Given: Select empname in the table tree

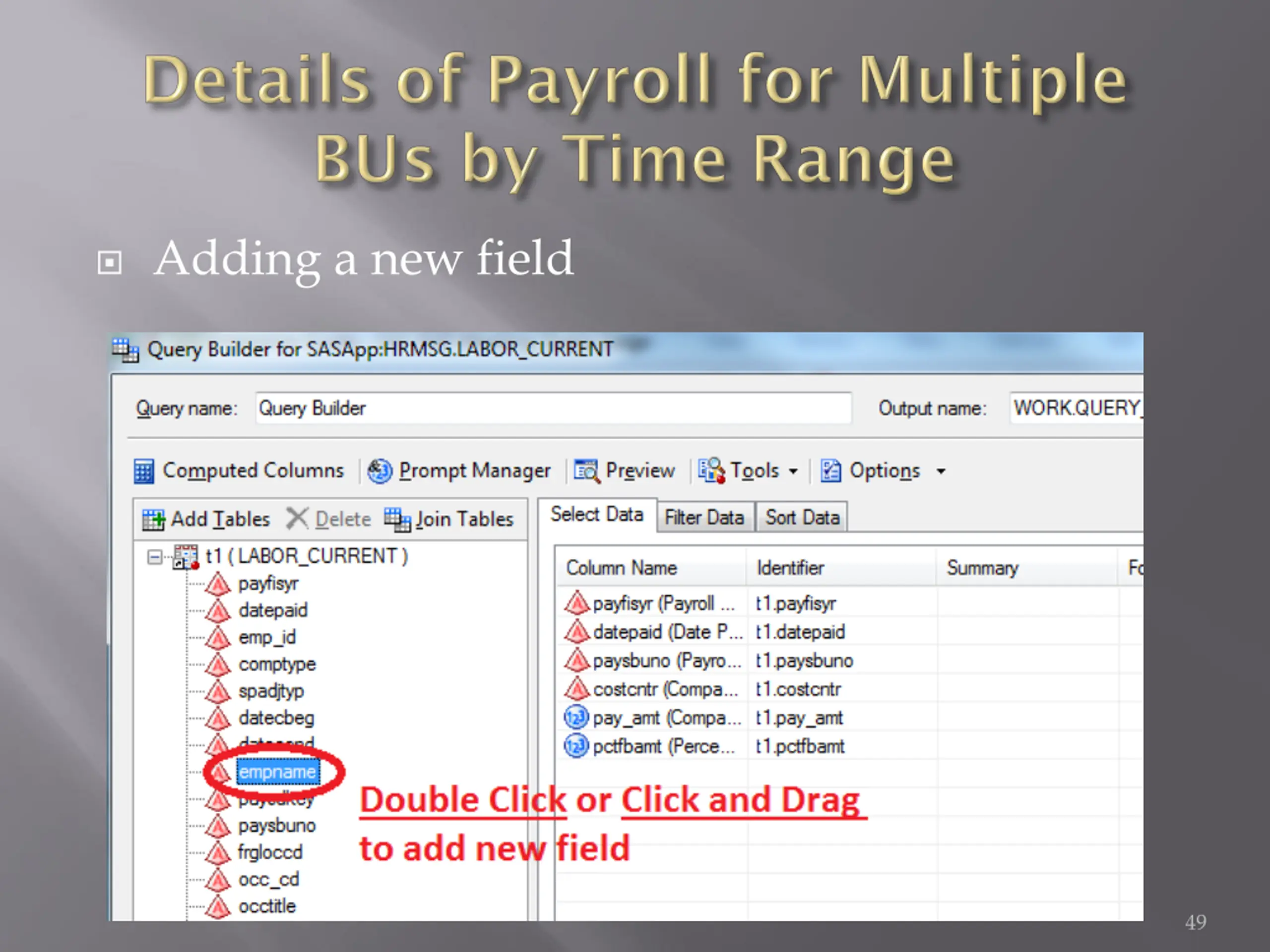Looking at the screenshot, I should [x=277, y=773].
